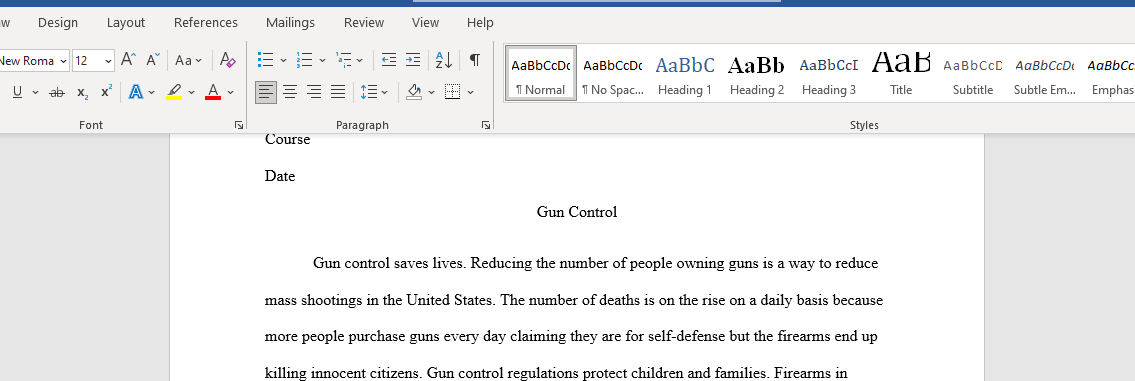Image resolution: width=1135 pixels, height=381 pixels.
Task: Click the words "mass shootings" in the paragraph
Action: click(313, 301)
